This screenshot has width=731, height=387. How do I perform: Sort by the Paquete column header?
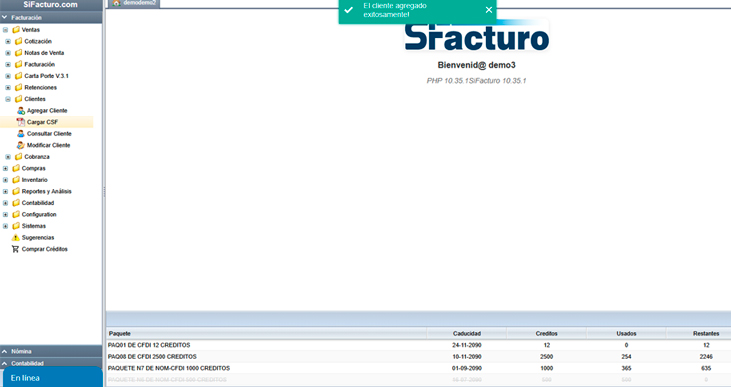point(266,333)
